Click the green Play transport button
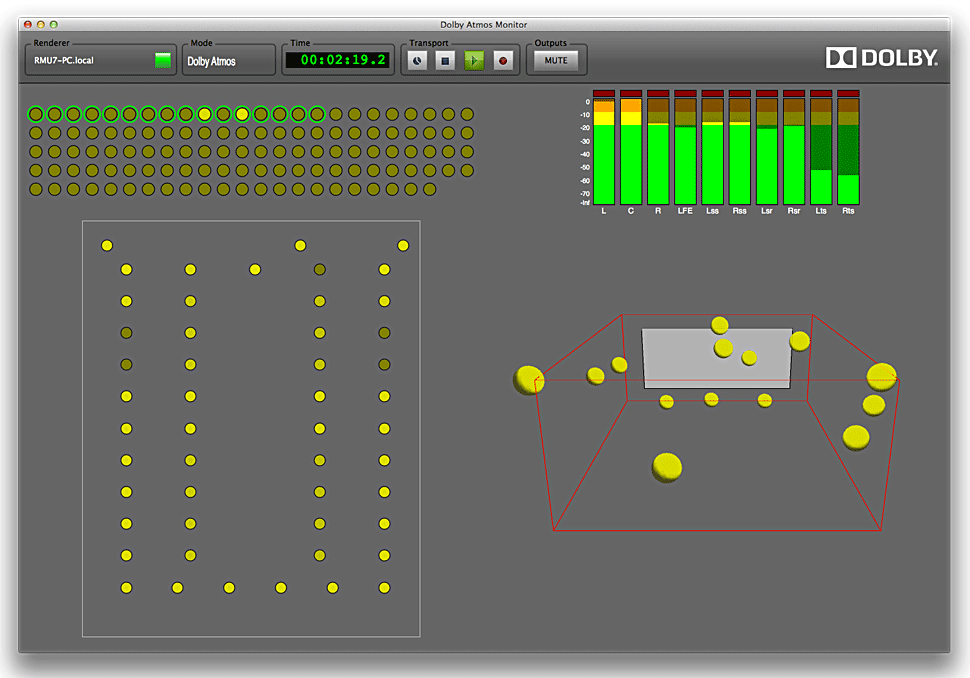Viewport: 970px width, 678px height. click(x=474, y=61)
